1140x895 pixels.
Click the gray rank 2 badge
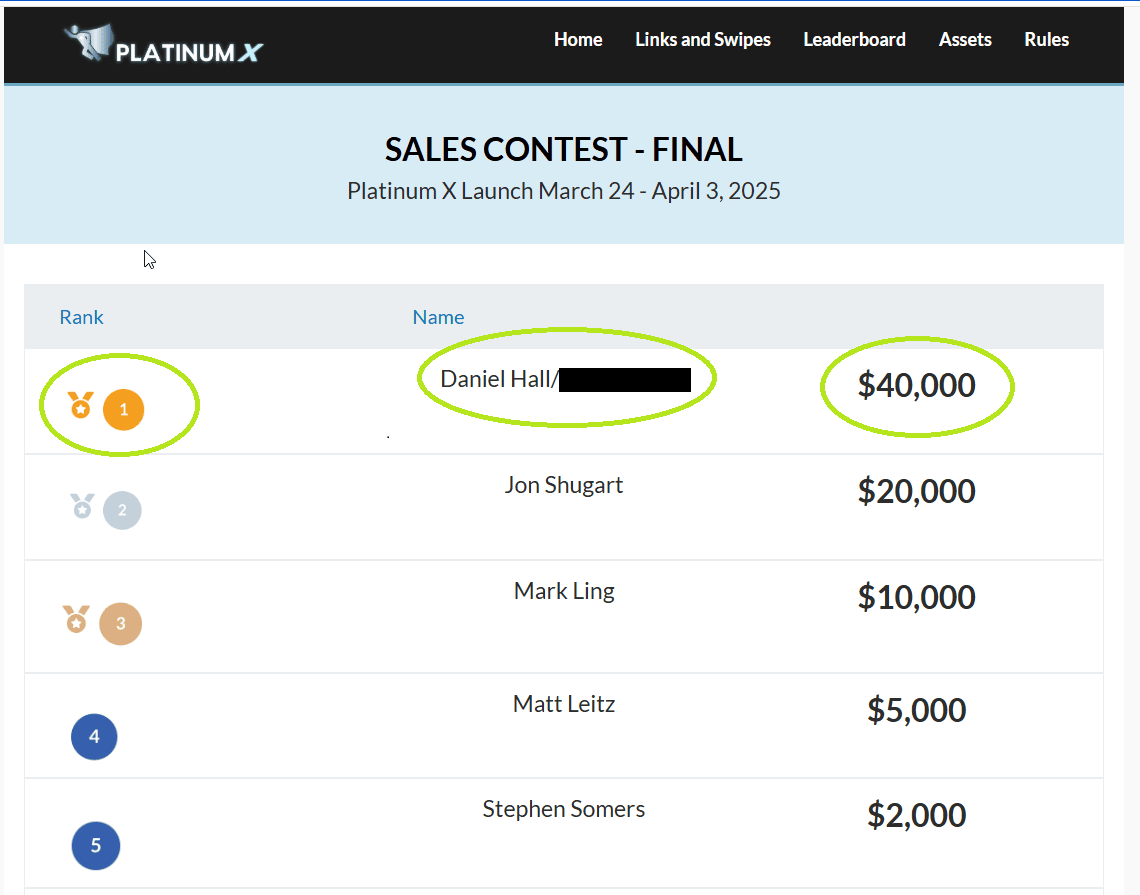click(122, 510)
